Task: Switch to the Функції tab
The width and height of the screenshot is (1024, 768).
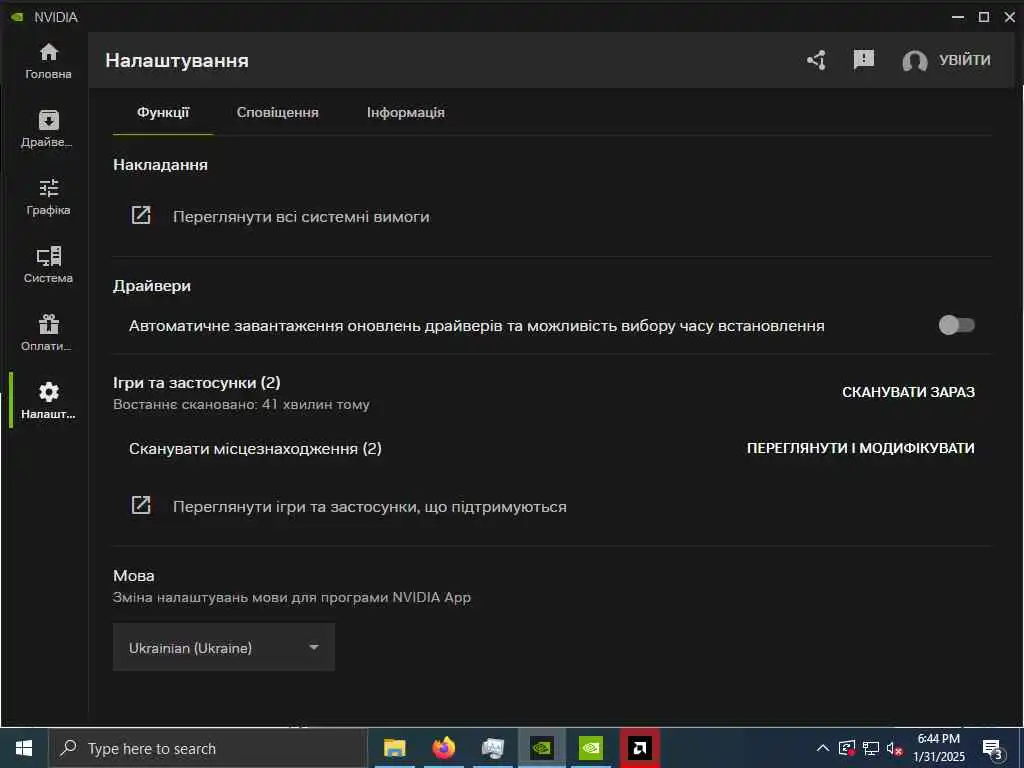Action: (163, 112)
